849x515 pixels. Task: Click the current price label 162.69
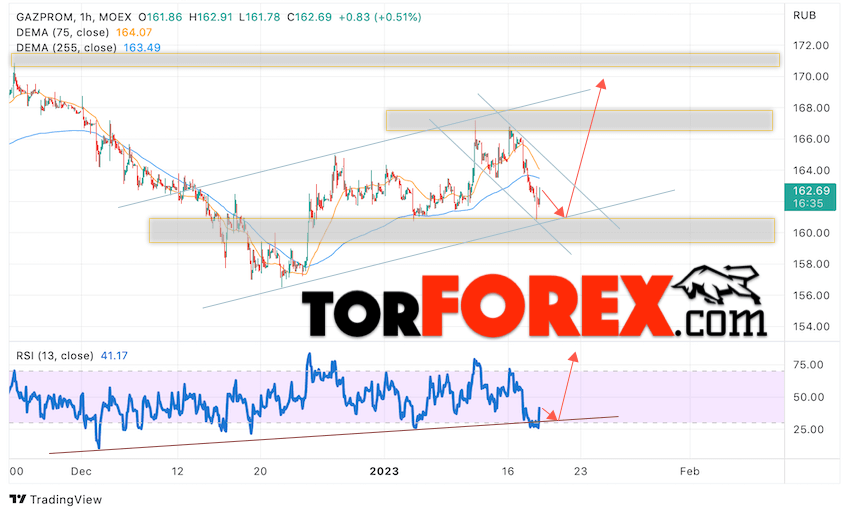click(811, 191)
